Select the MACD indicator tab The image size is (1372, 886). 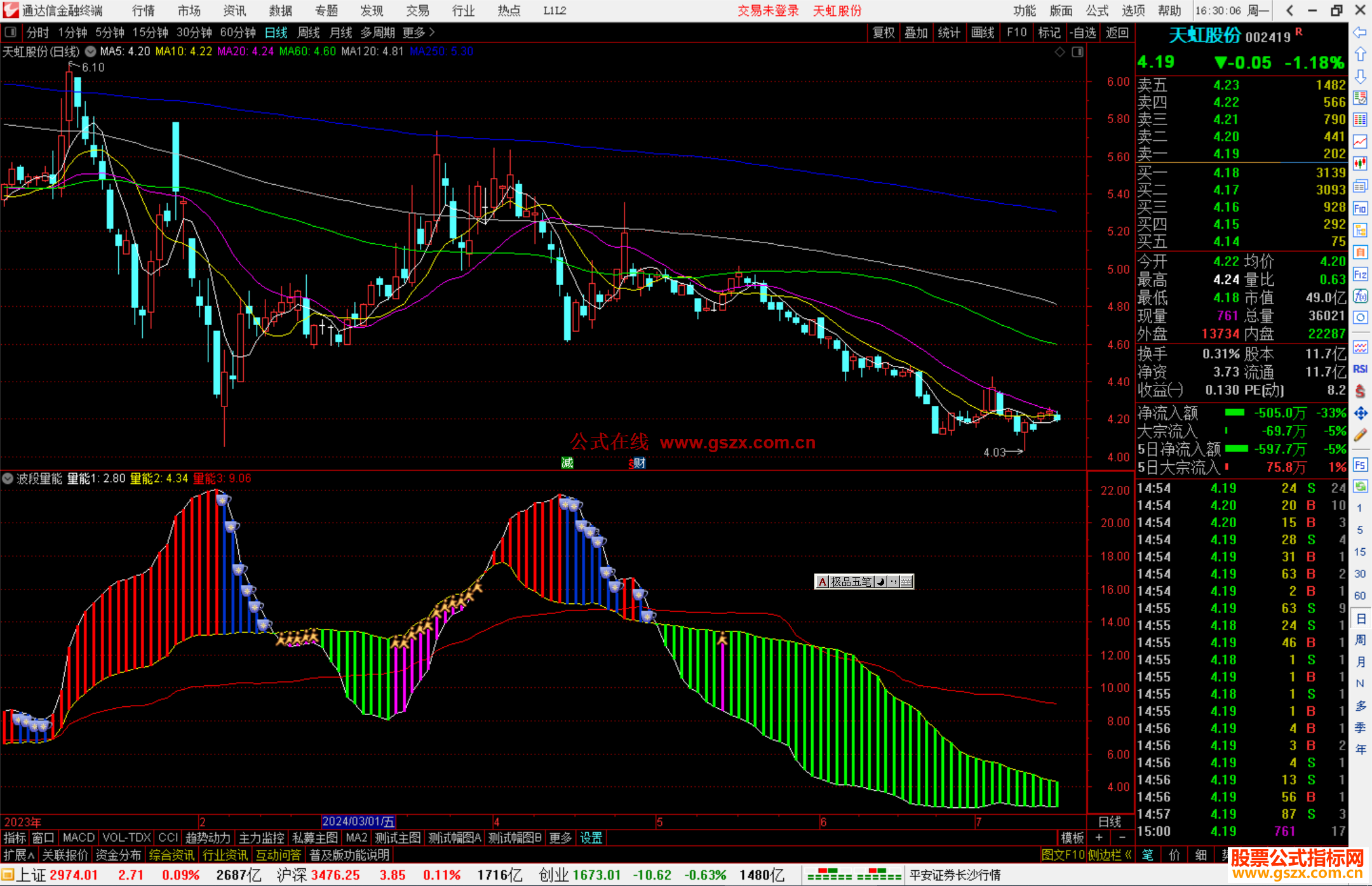point(79,838)
